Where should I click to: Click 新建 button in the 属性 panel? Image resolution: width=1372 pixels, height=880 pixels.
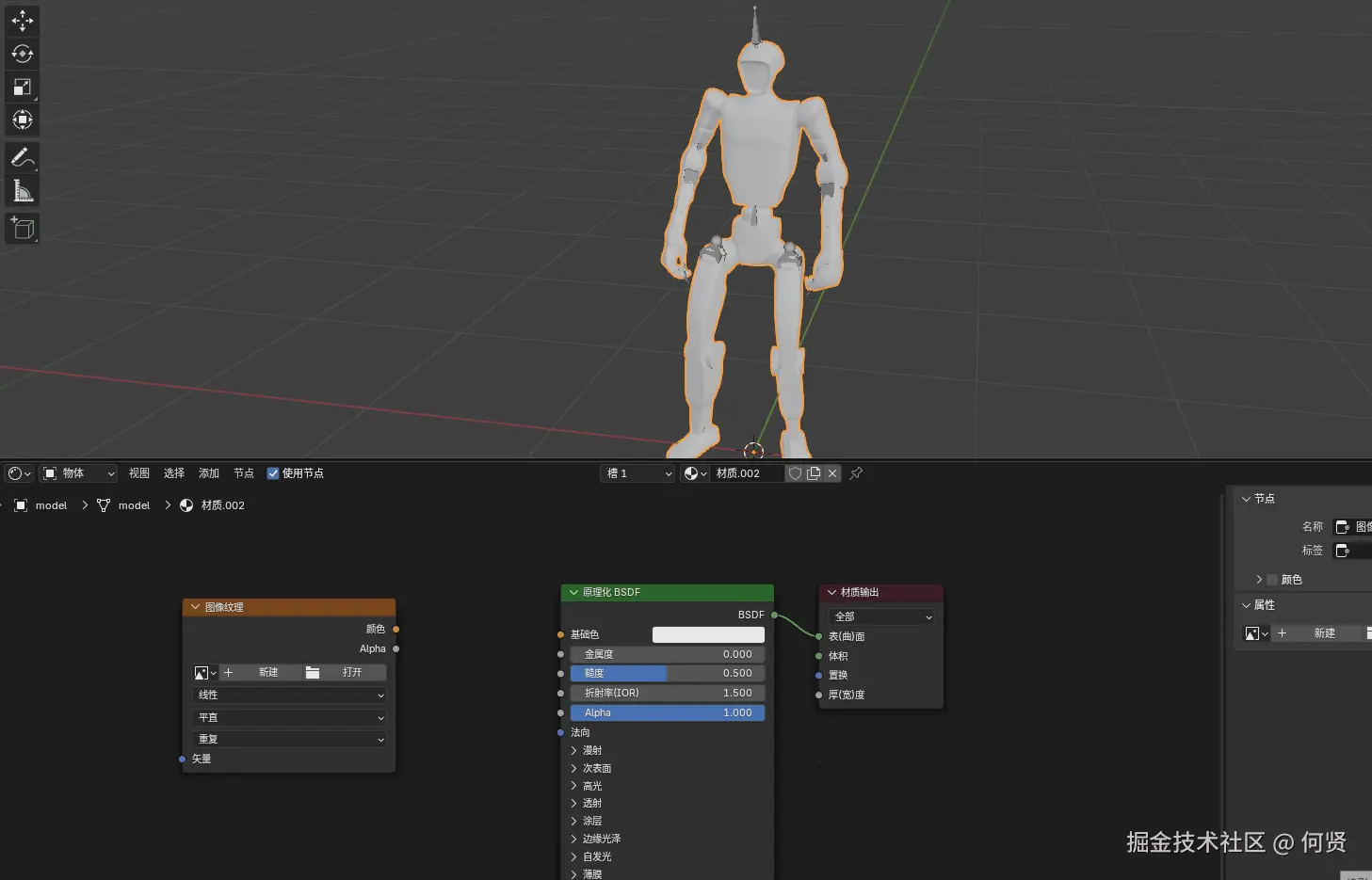(x=1323, y=633)
